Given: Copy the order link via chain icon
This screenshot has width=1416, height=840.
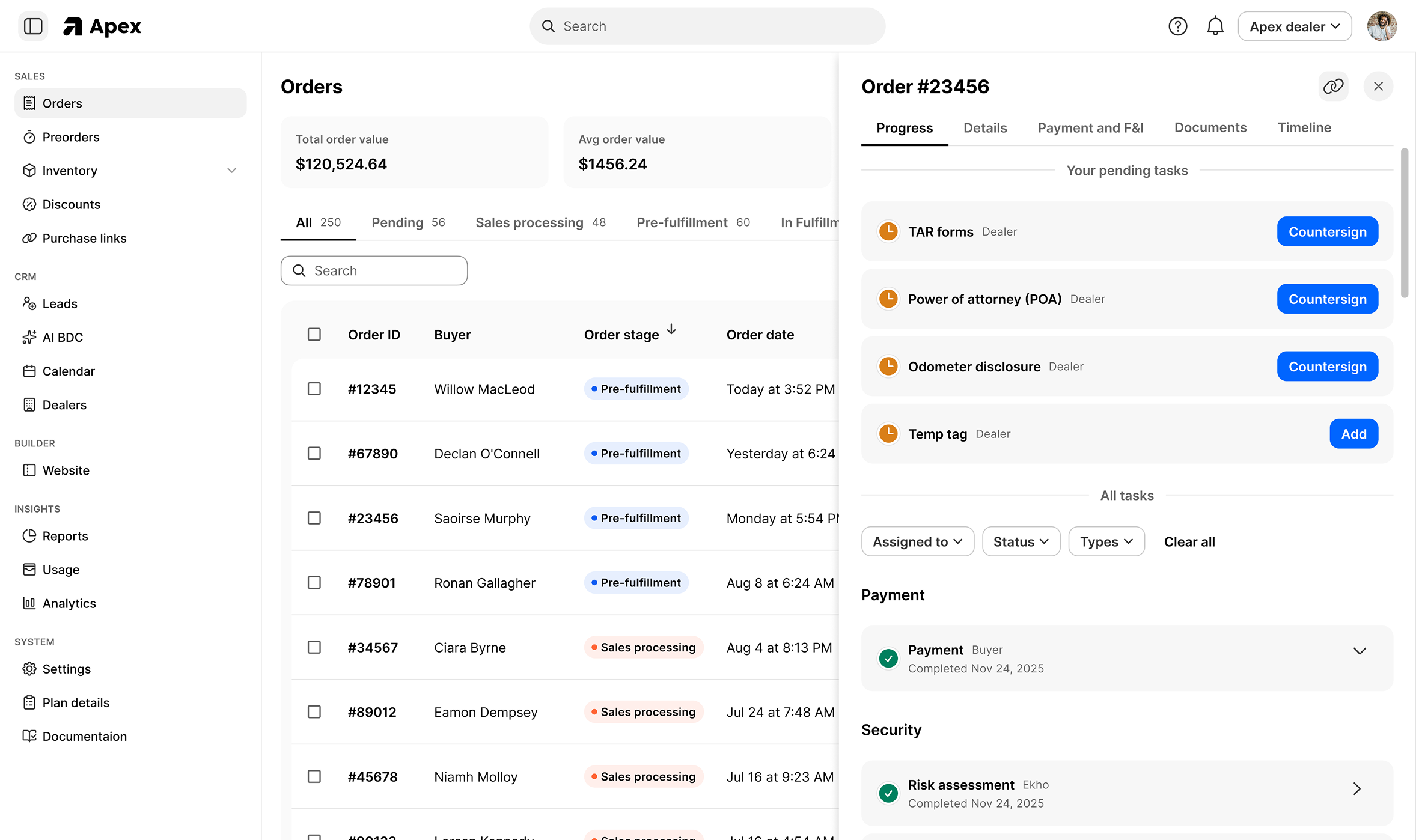Looking at the screenshot, I should 1333,87.
